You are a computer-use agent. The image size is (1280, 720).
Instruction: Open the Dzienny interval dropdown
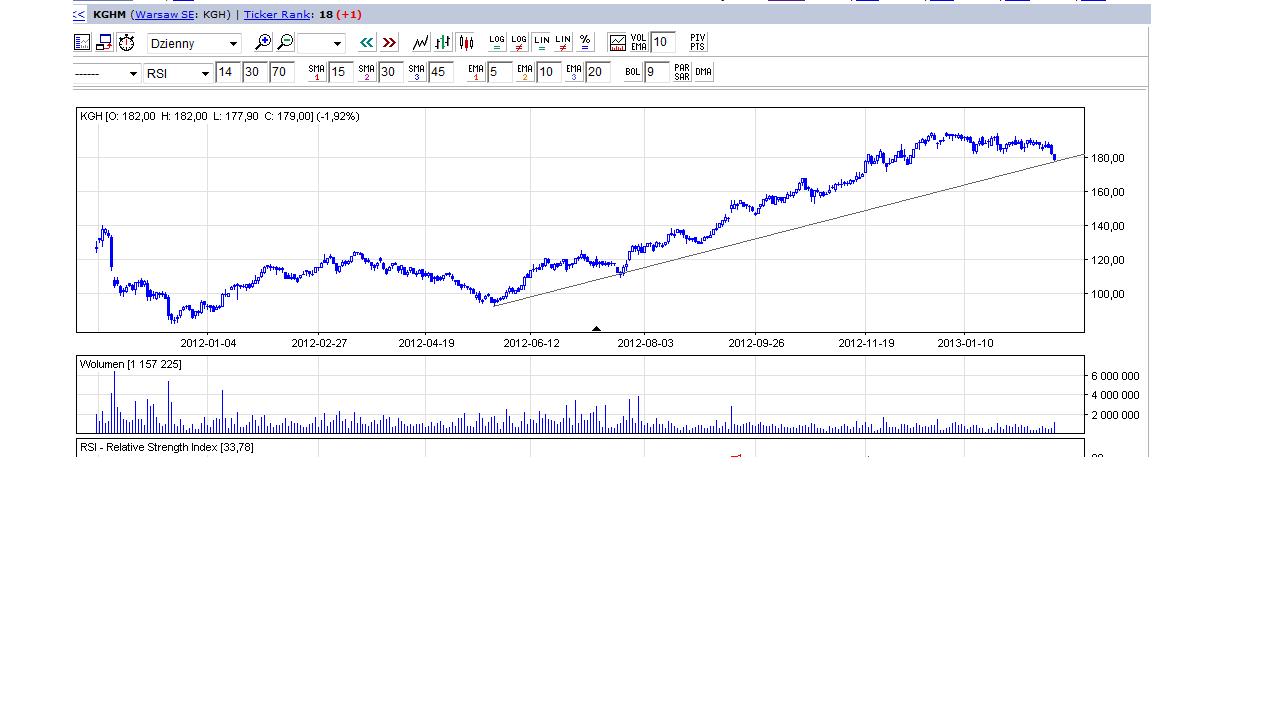pos(194,43)
